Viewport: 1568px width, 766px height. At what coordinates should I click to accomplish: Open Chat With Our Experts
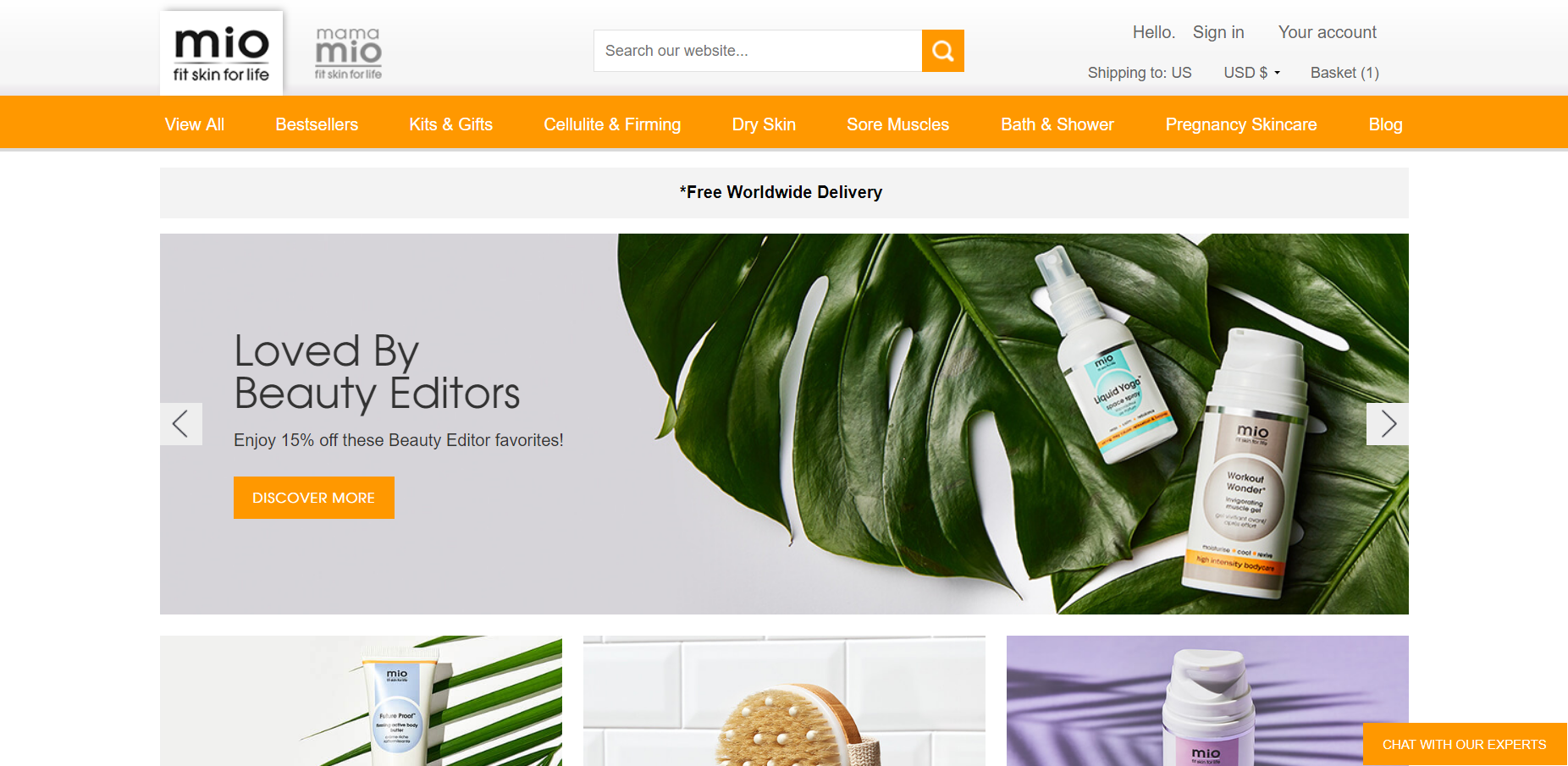click(x=1465, y=745)
